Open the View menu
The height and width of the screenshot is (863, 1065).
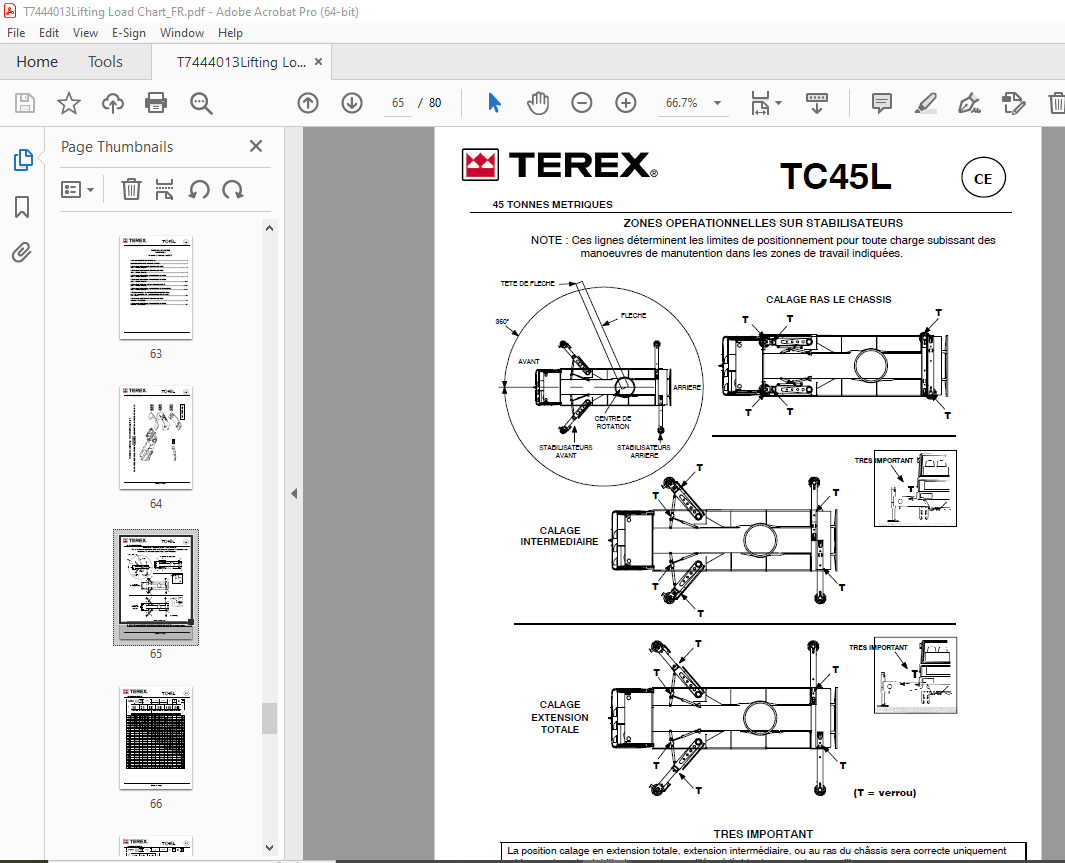(x=85, y=33)
